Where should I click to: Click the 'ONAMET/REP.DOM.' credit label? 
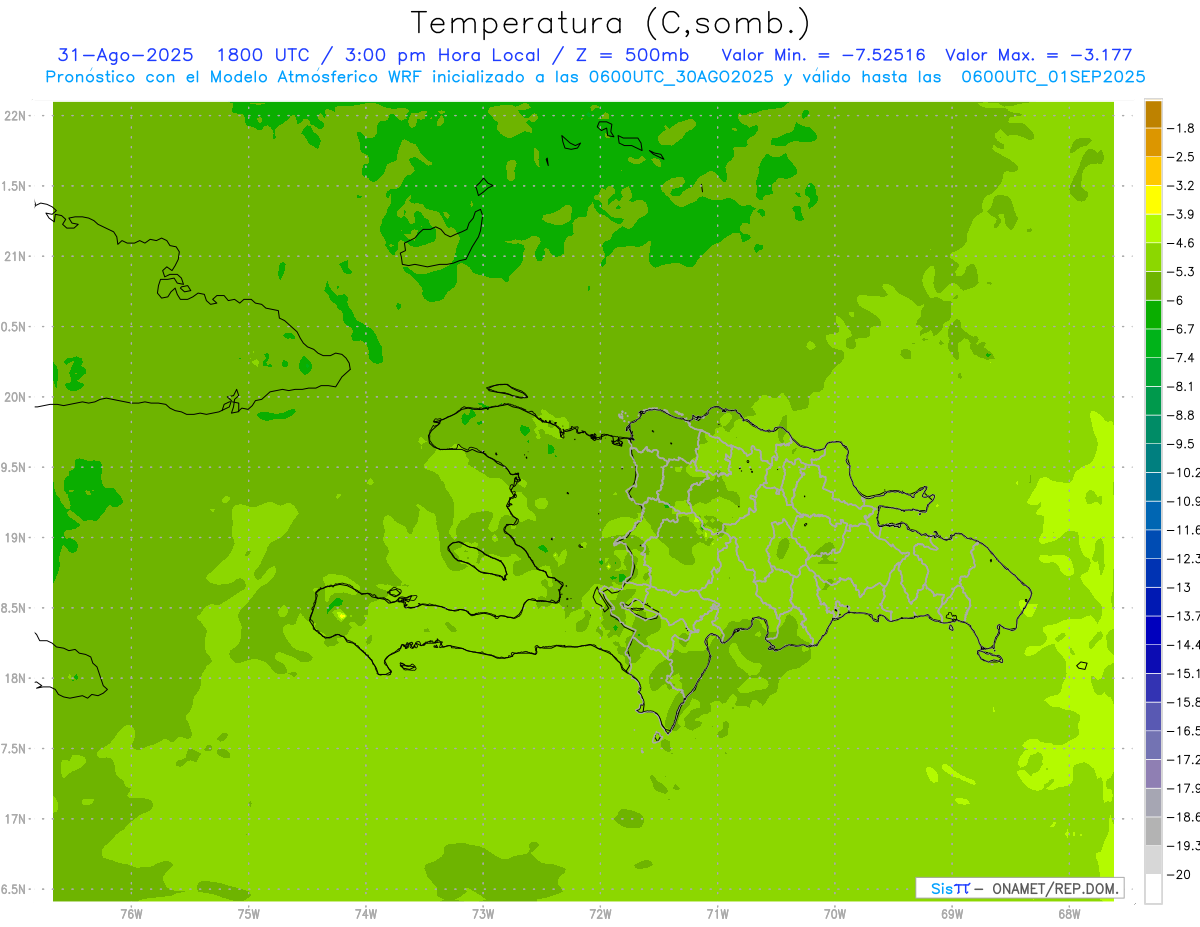coord(1056,888)
